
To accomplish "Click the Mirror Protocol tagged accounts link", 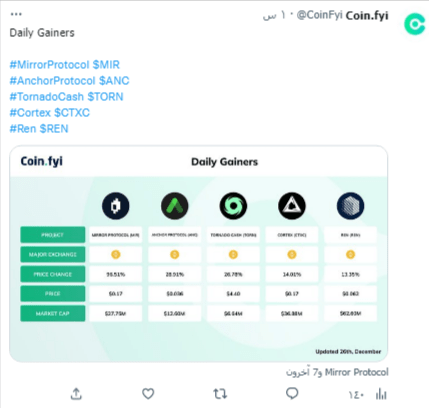I will (337, 372).
